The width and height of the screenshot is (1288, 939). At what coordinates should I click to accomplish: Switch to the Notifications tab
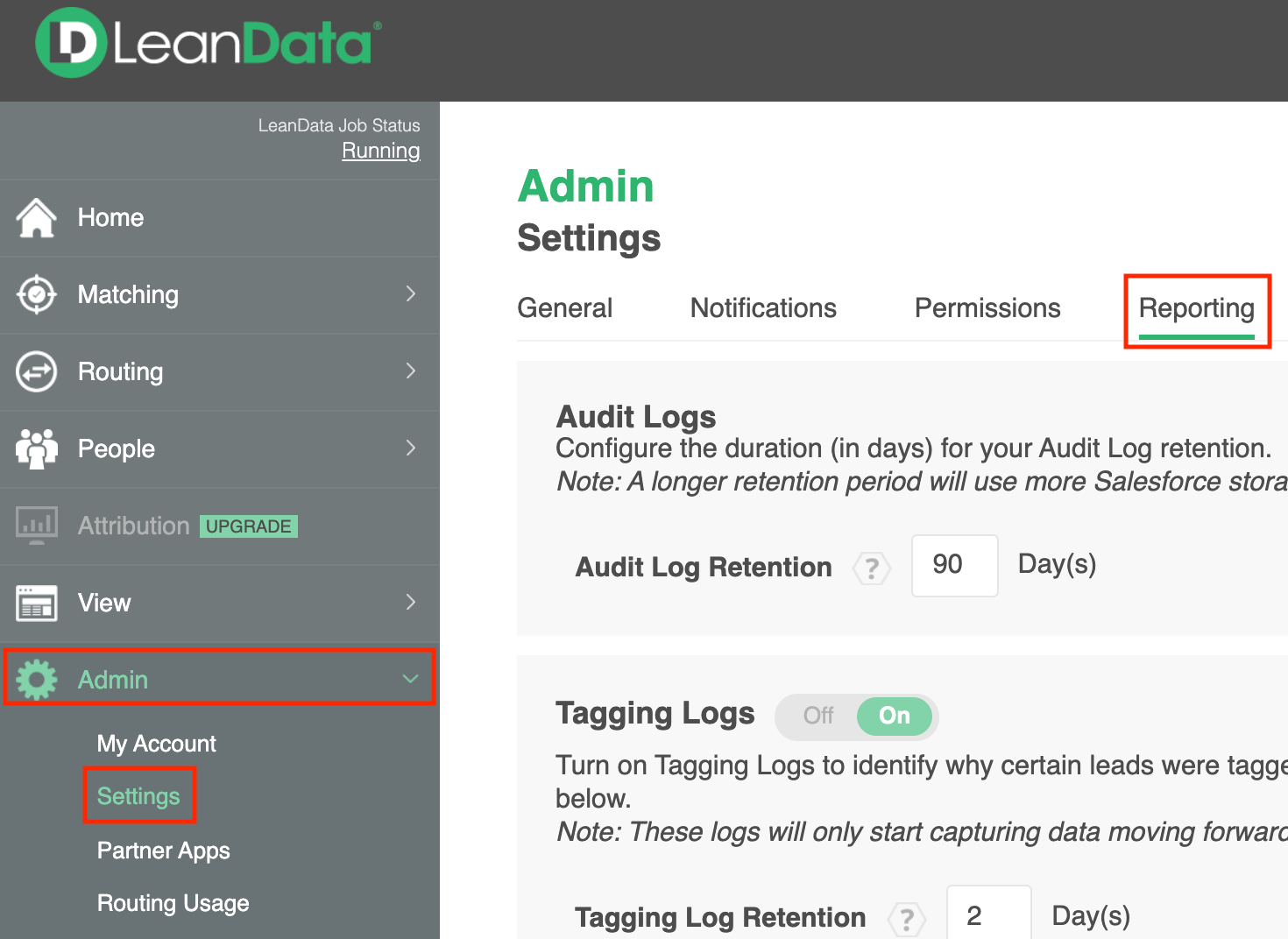(x=763, y=308)
